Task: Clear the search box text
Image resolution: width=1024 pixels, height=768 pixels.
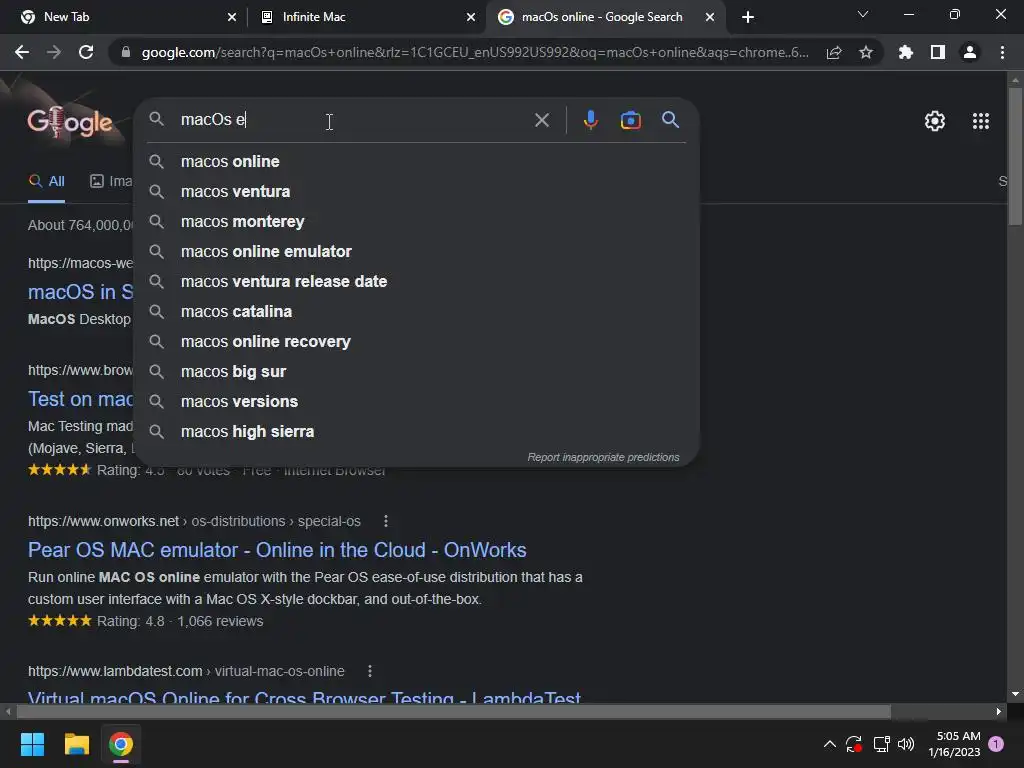Action: 541,120
